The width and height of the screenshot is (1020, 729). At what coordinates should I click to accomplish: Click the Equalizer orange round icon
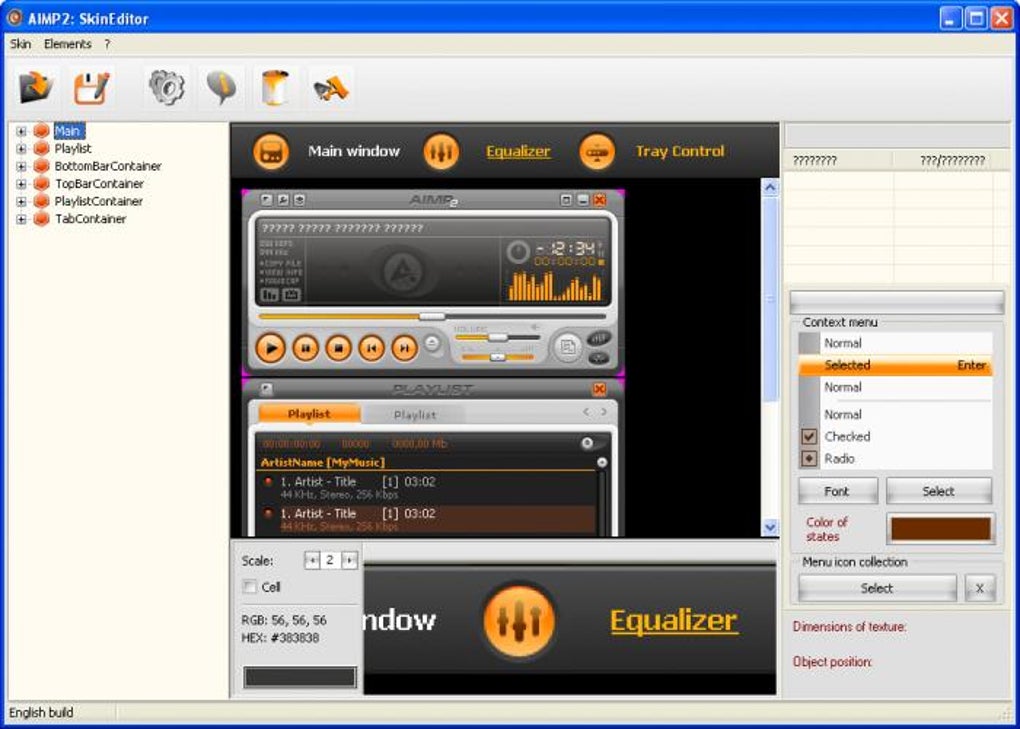(441, 152)
